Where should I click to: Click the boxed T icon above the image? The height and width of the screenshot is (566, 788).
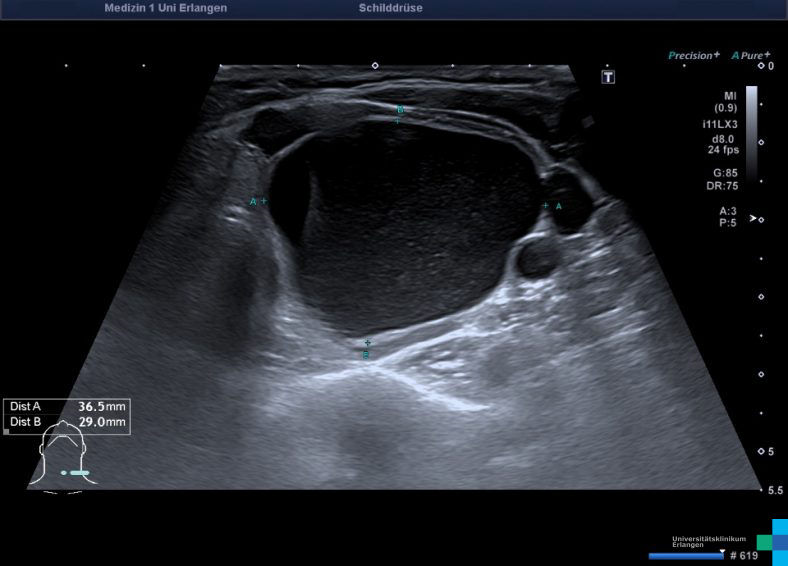607,77
